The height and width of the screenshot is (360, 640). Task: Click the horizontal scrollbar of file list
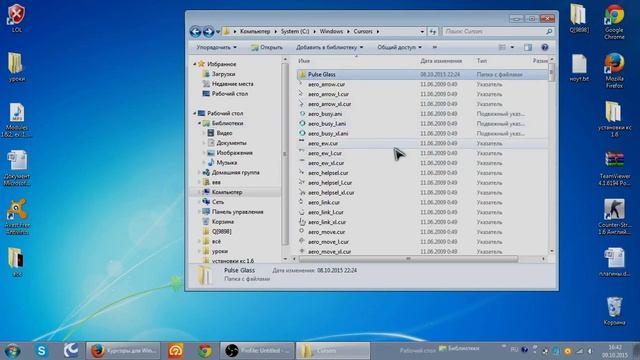point(408,259)
